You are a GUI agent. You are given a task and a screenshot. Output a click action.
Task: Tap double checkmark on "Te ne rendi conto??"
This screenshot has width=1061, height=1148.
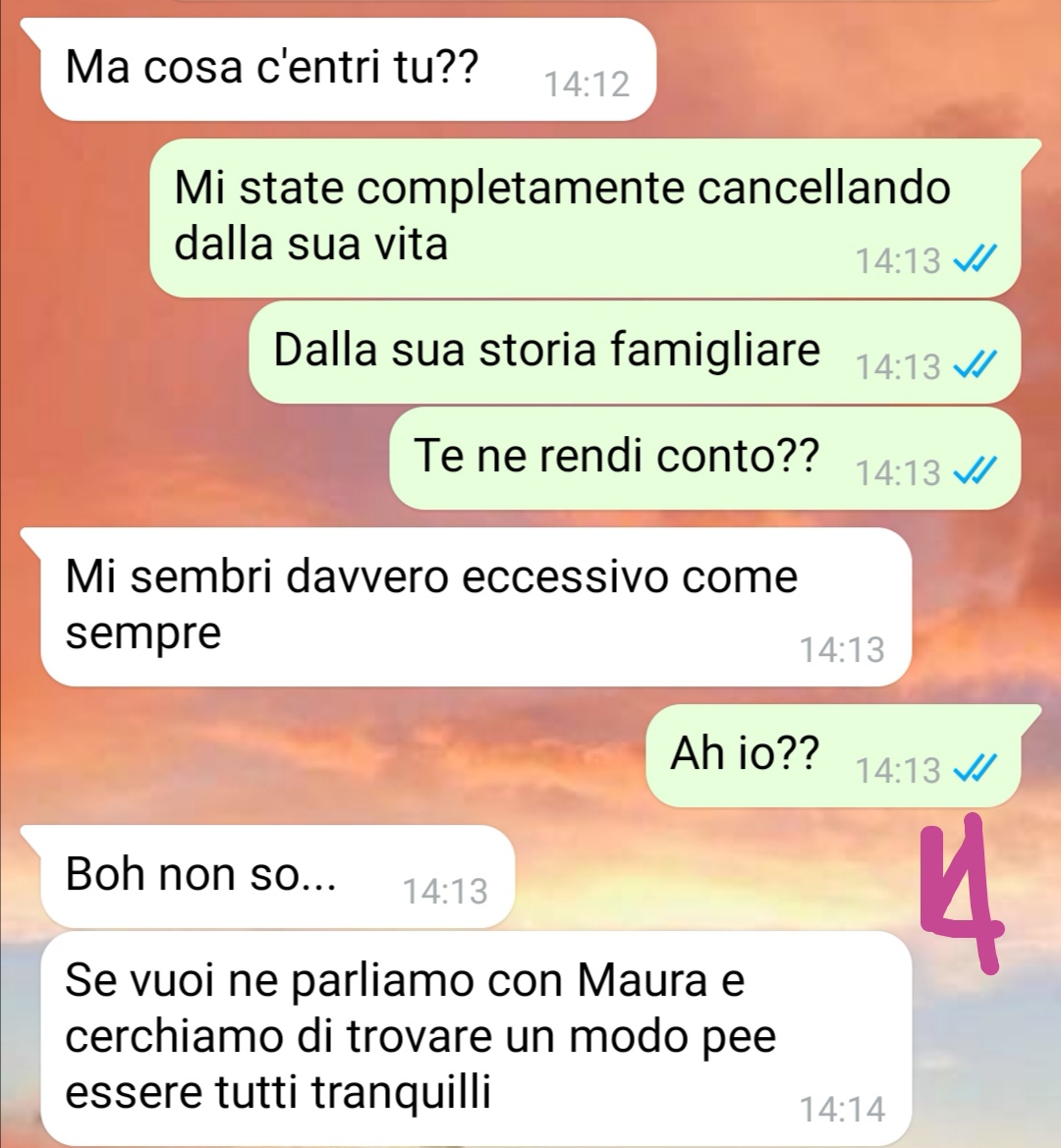tap(975, 470)
